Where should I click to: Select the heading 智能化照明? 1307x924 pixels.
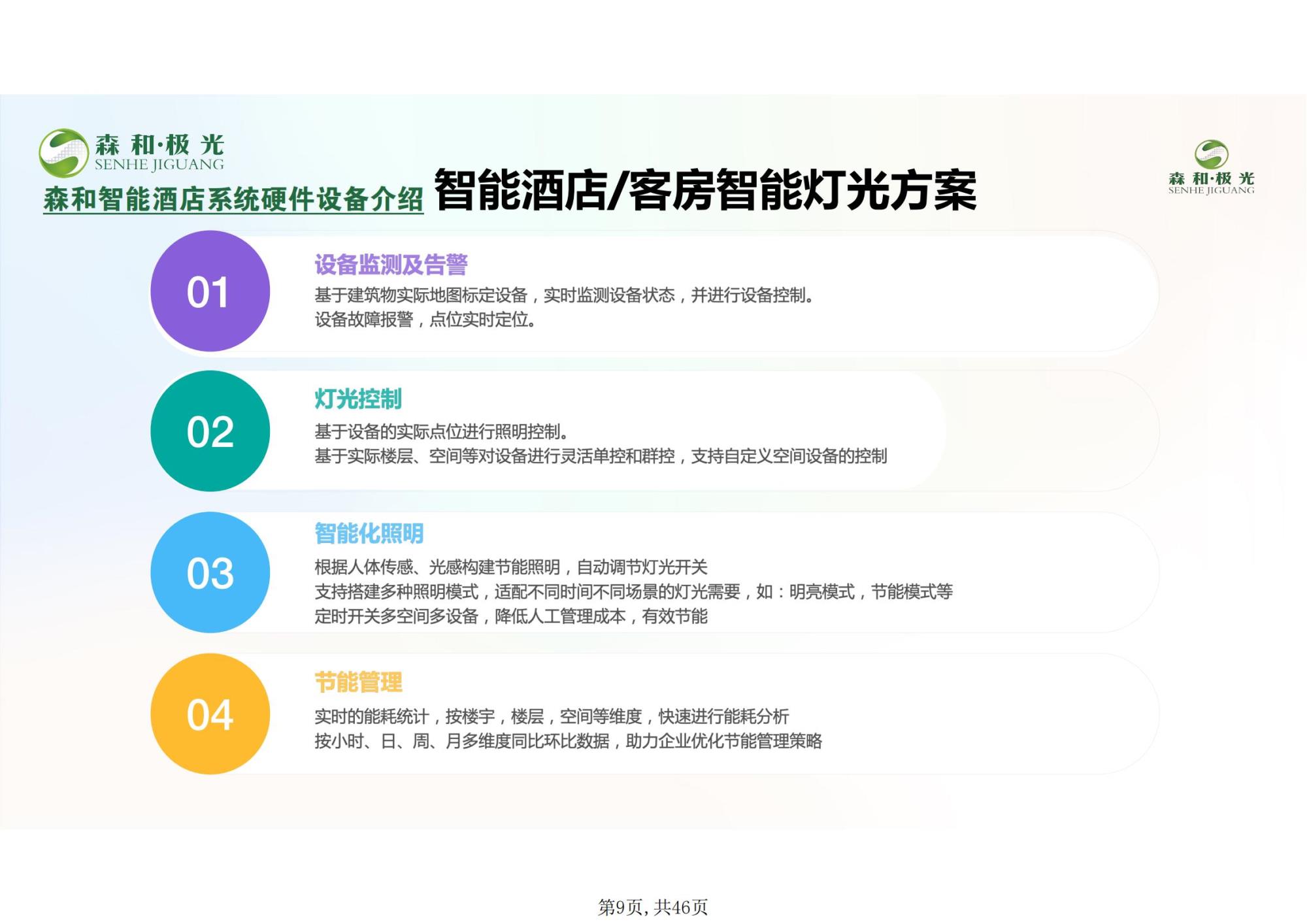click(x=369, y=533)
